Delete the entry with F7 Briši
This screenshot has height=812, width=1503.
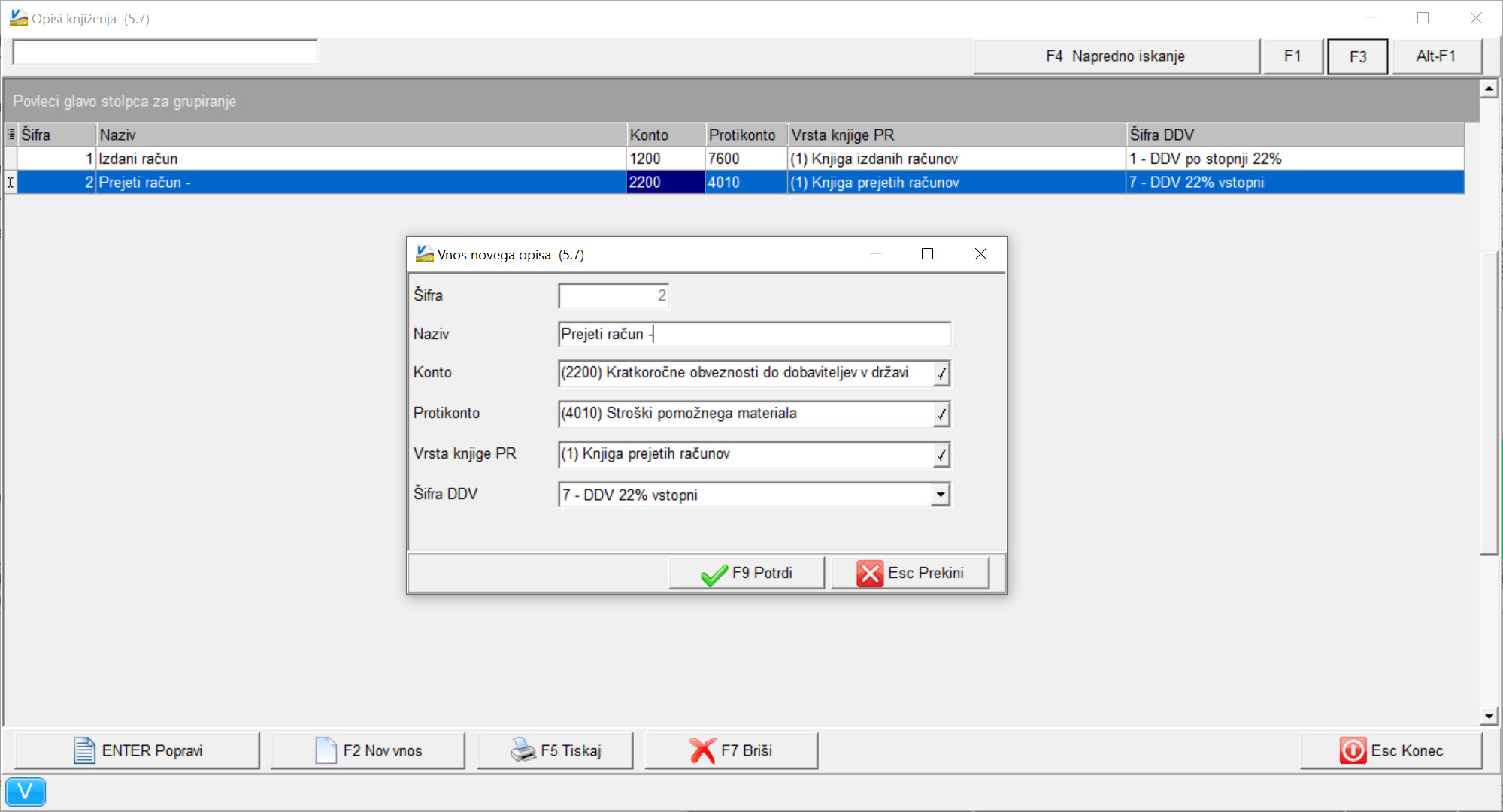tap(731, 750)
